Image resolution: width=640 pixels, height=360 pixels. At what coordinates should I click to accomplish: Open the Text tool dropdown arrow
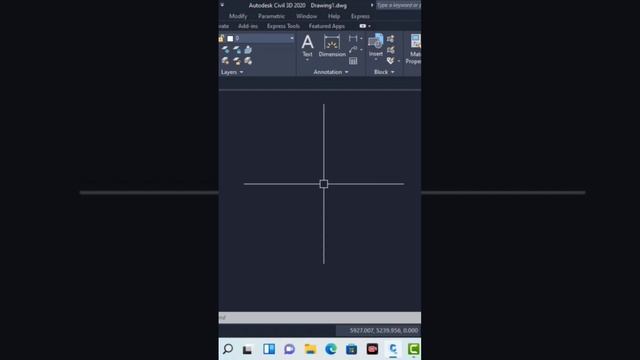(307, 60)
